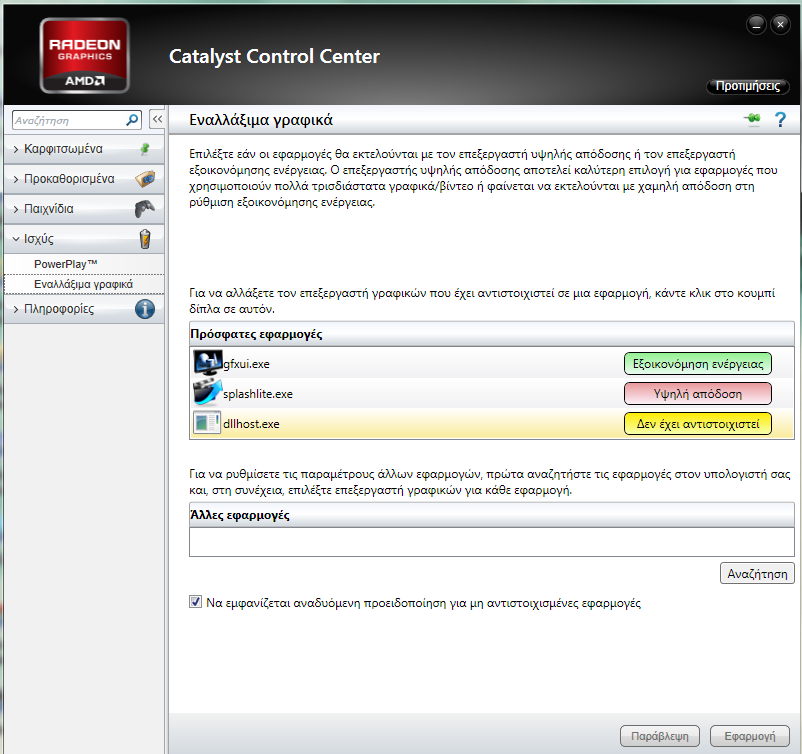
Task: Click the presets icon beside Προκαθορισμένα
Action: point(145,179)
